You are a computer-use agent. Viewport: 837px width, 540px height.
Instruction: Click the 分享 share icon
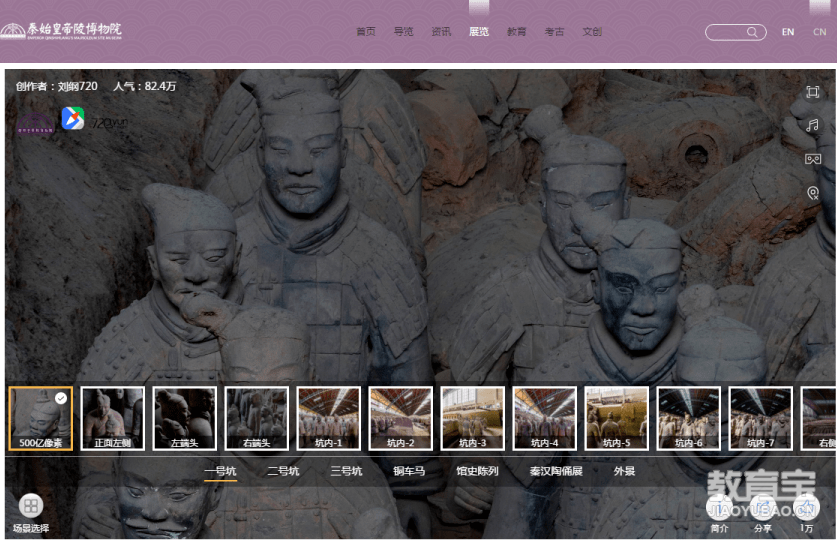(763, 507)
